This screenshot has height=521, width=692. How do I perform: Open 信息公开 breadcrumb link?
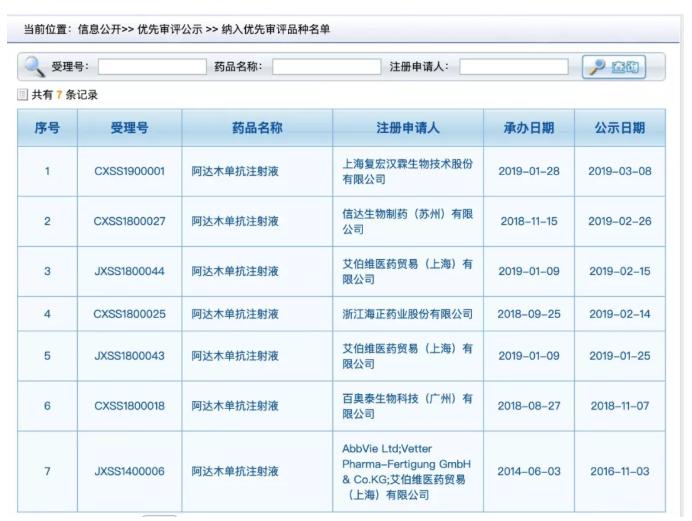point(99,30)
